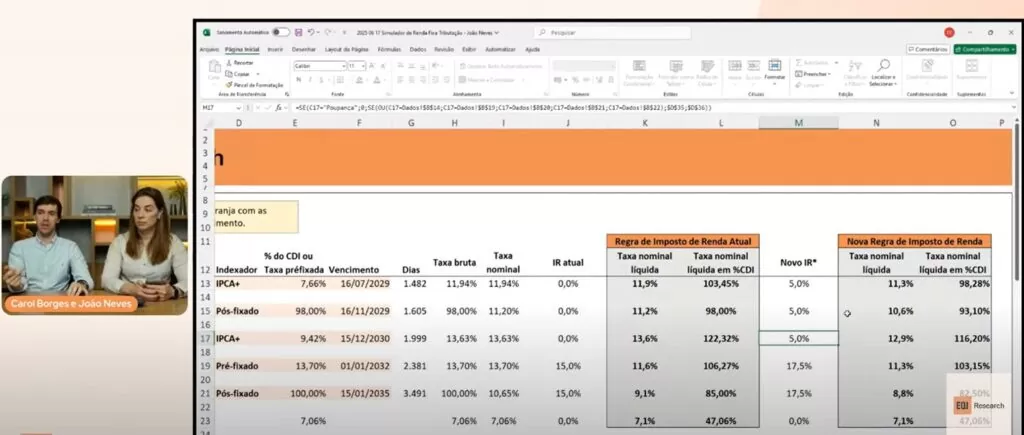
Task: Click the fx insert function icon
Action: pos(279,108)
